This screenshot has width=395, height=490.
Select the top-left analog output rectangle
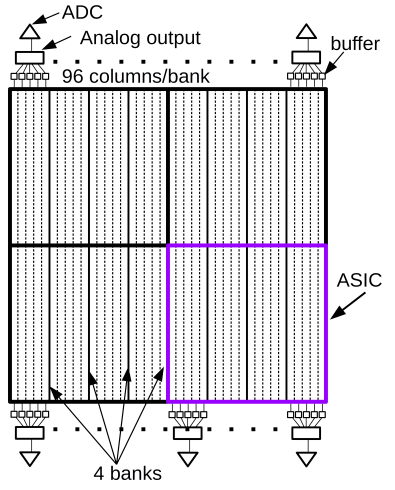pos(30,57)
